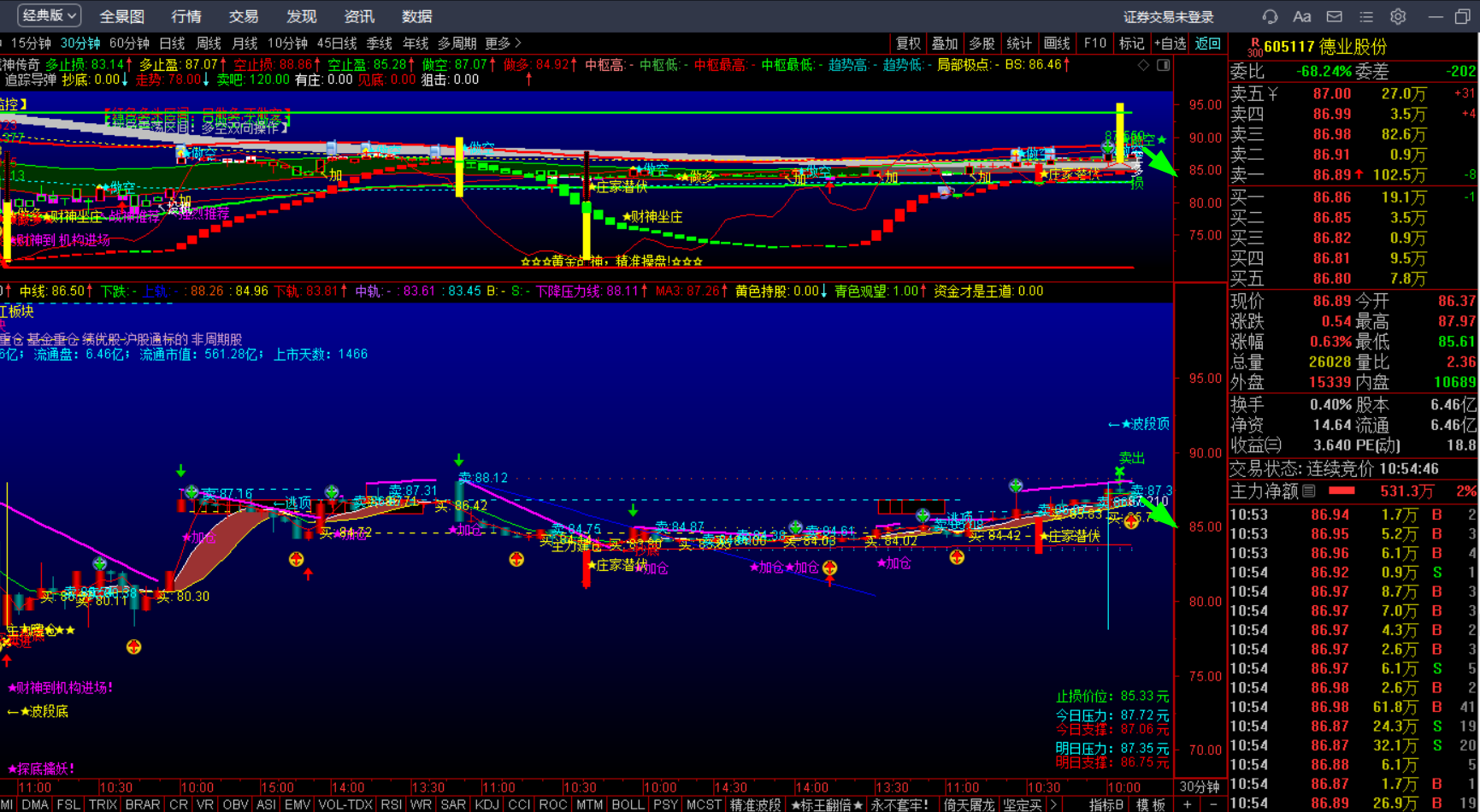Open the list menu icon in title bar

(1365, 16)
